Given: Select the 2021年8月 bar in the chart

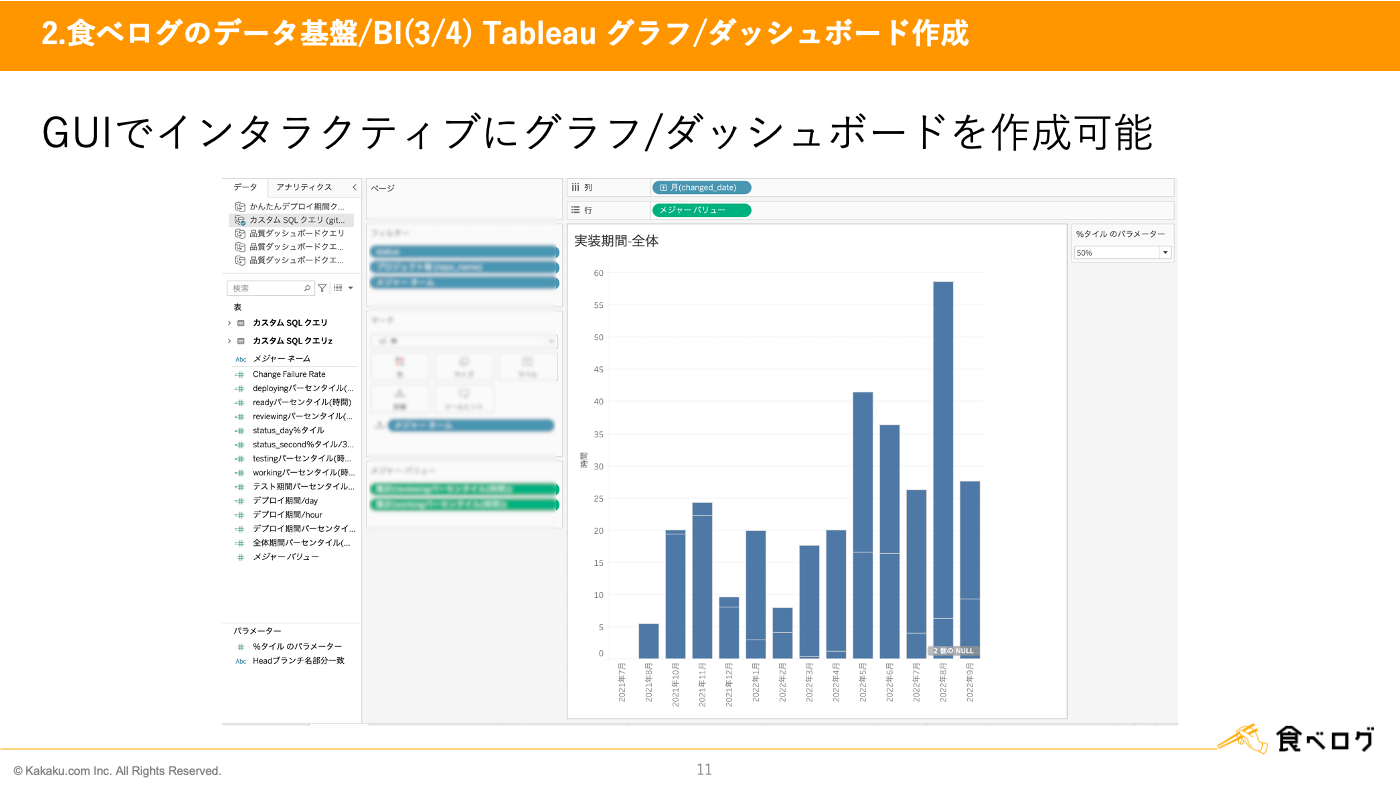Looking at the screenshot, I should point(649,641).
